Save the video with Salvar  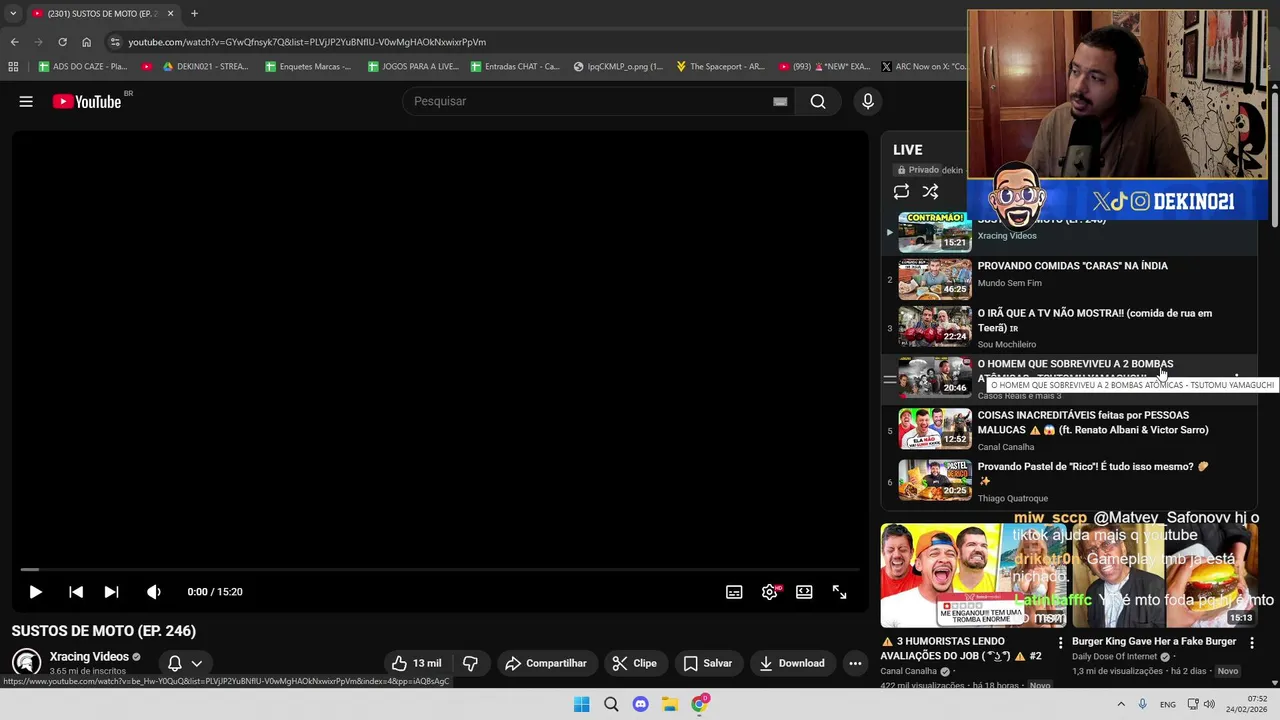coord(708,663)
